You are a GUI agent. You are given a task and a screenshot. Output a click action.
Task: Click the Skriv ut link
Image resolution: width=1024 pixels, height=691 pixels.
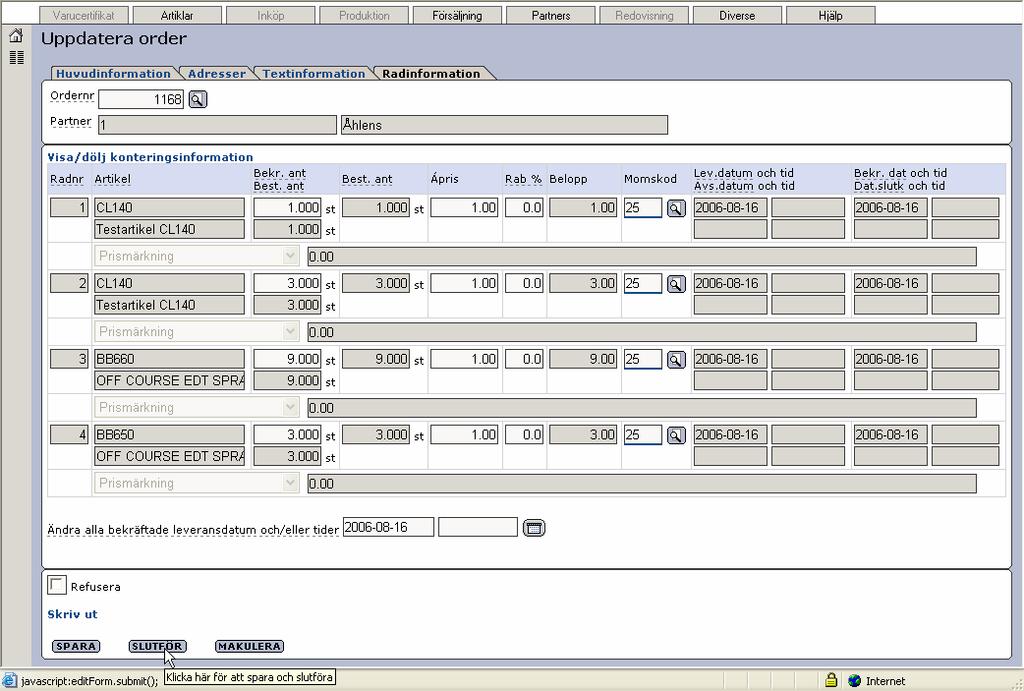72,614
